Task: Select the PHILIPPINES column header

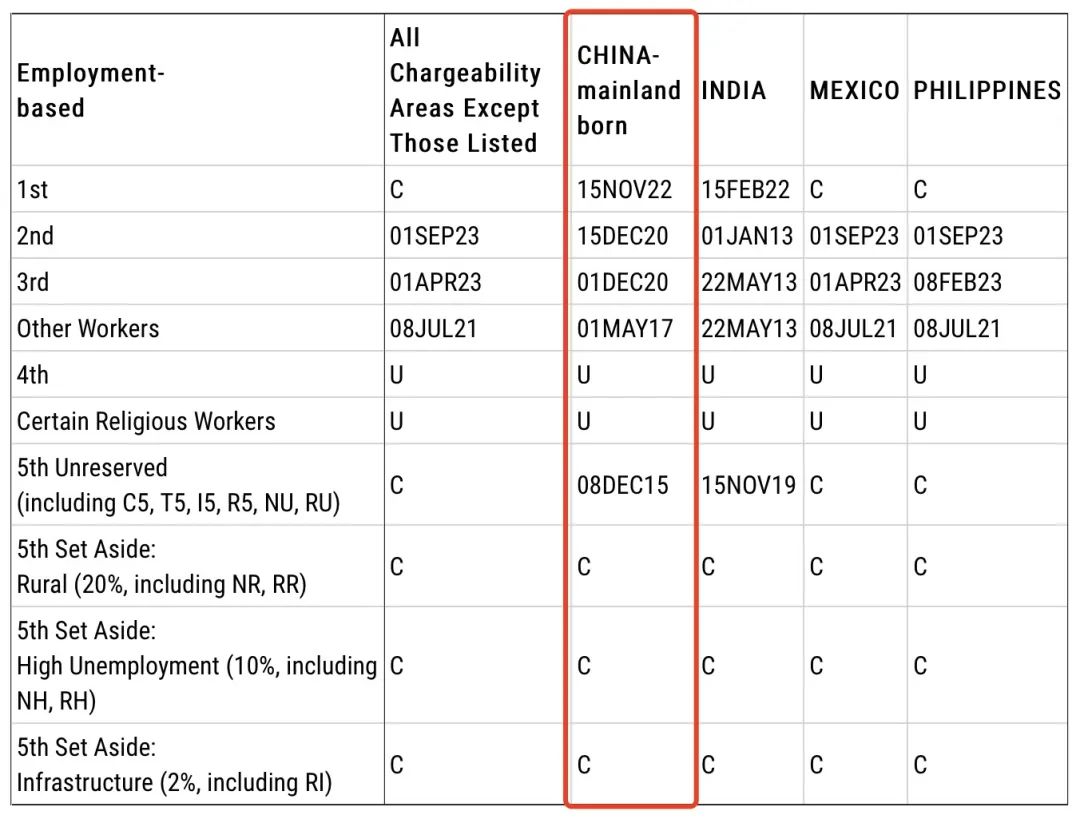Action: [986, 90]
